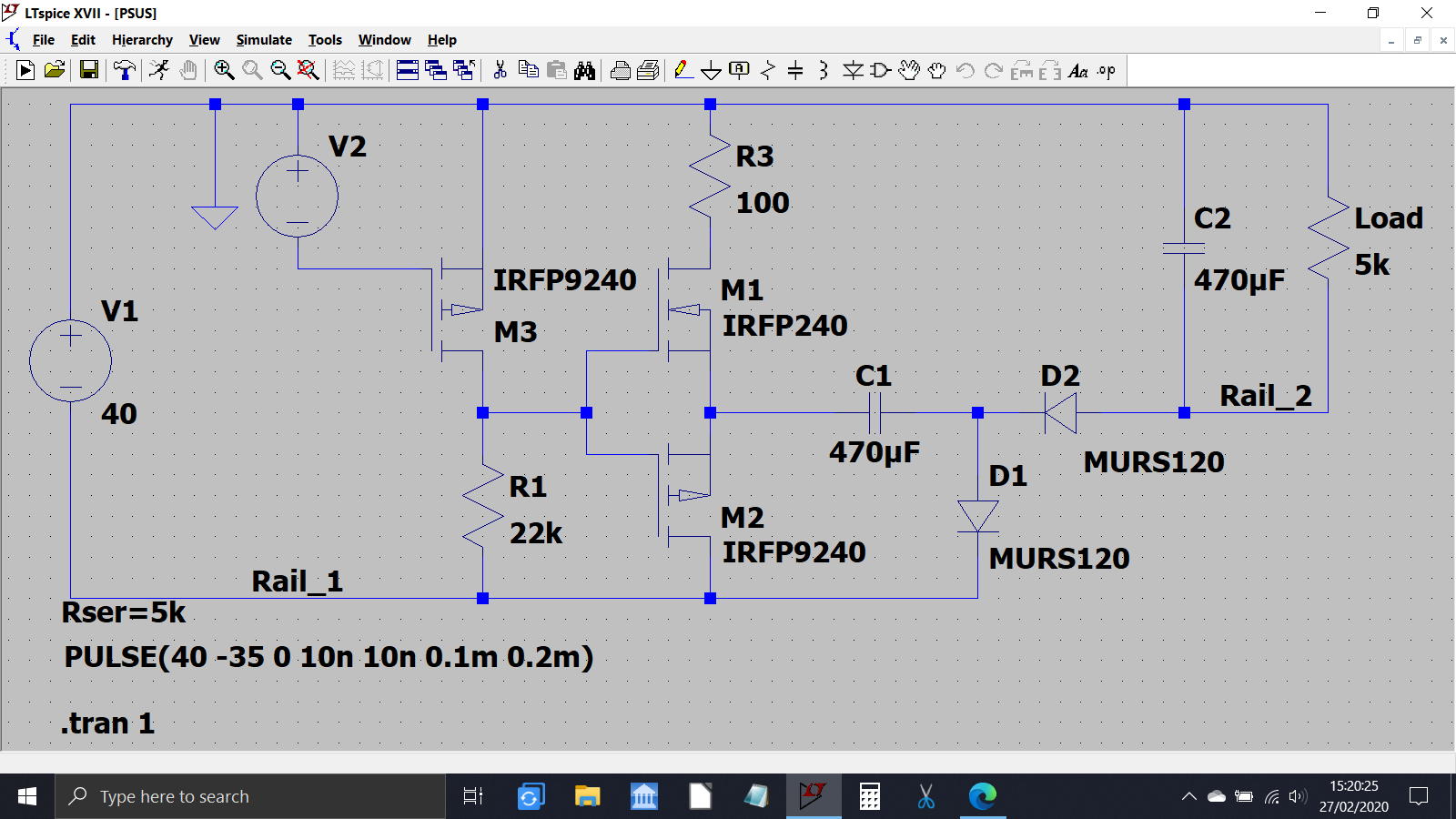Screen dimensions: 1456x819
Task: Place a Ground symbol from the toolbar
Action: coord(711,70)
